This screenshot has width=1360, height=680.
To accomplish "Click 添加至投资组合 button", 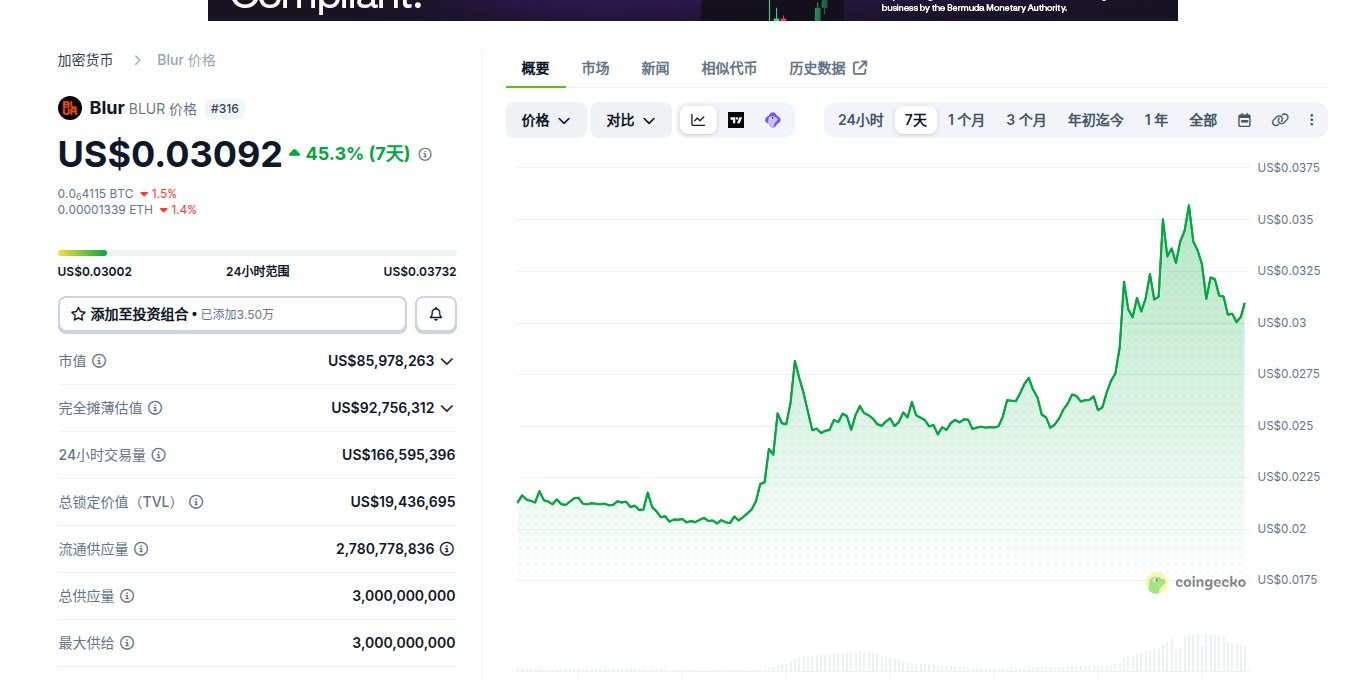I will 232,314.
